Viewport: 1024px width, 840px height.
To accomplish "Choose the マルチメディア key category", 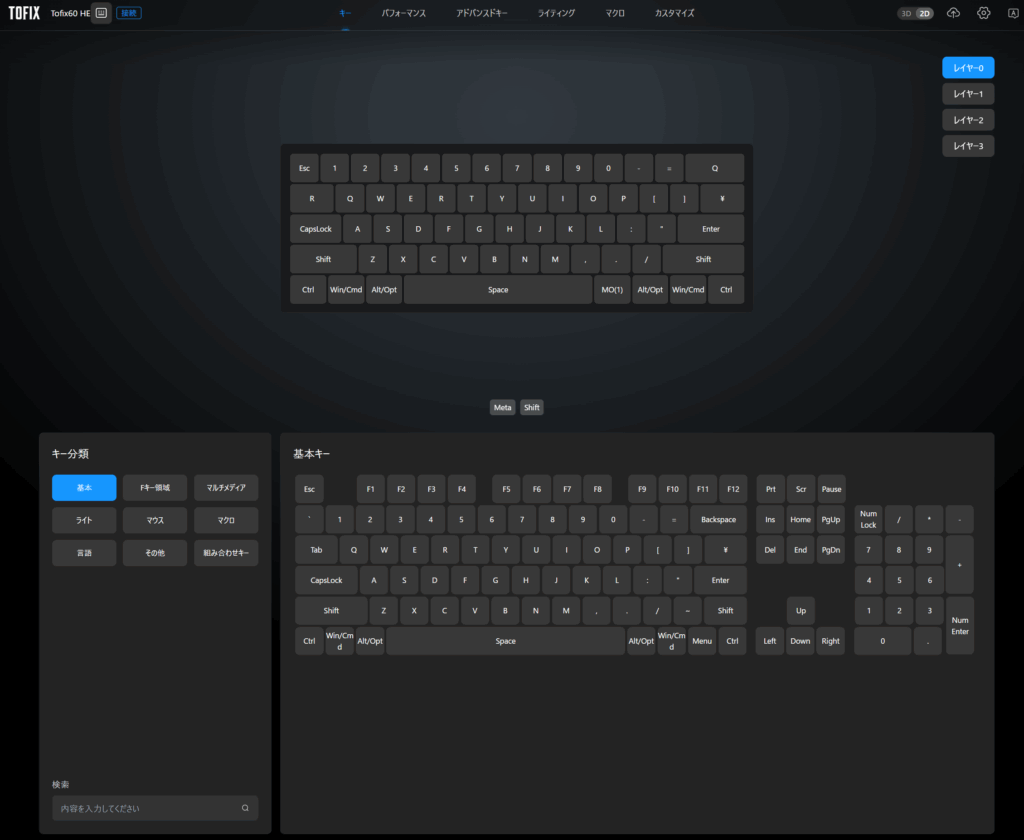I will pyautogui.click(x=226, y=488).
